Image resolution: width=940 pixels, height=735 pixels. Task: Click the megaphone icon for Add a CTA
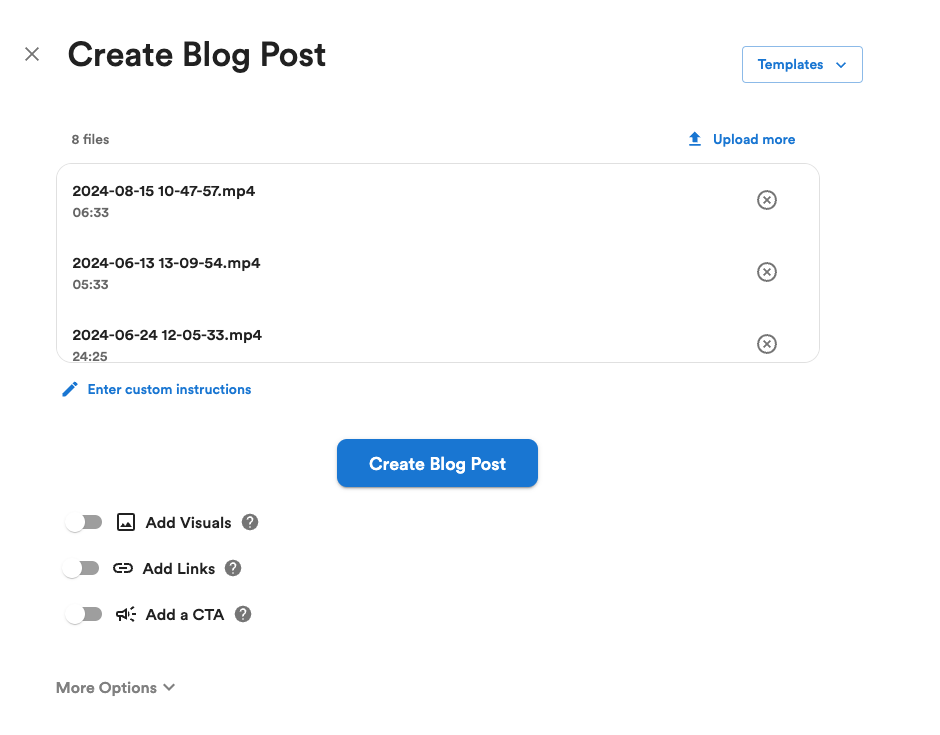pyautogui.click(x=126, y=614)
